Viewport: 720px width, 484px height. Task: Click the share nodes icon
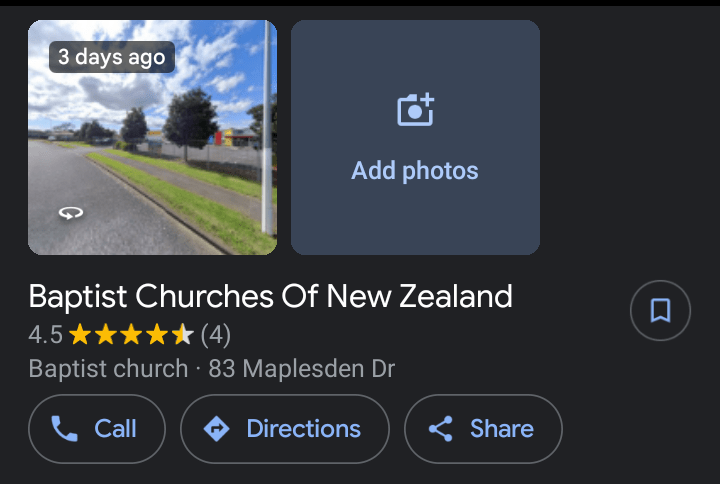pos(440,429)
